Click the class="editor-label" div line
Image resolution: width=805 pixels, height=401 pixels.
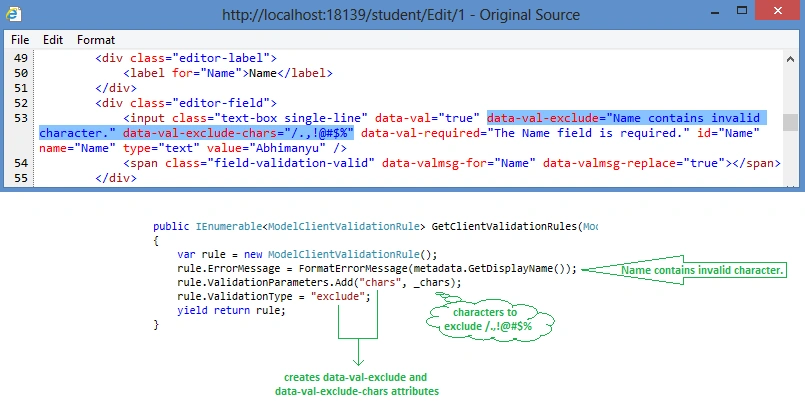[186, 58]
